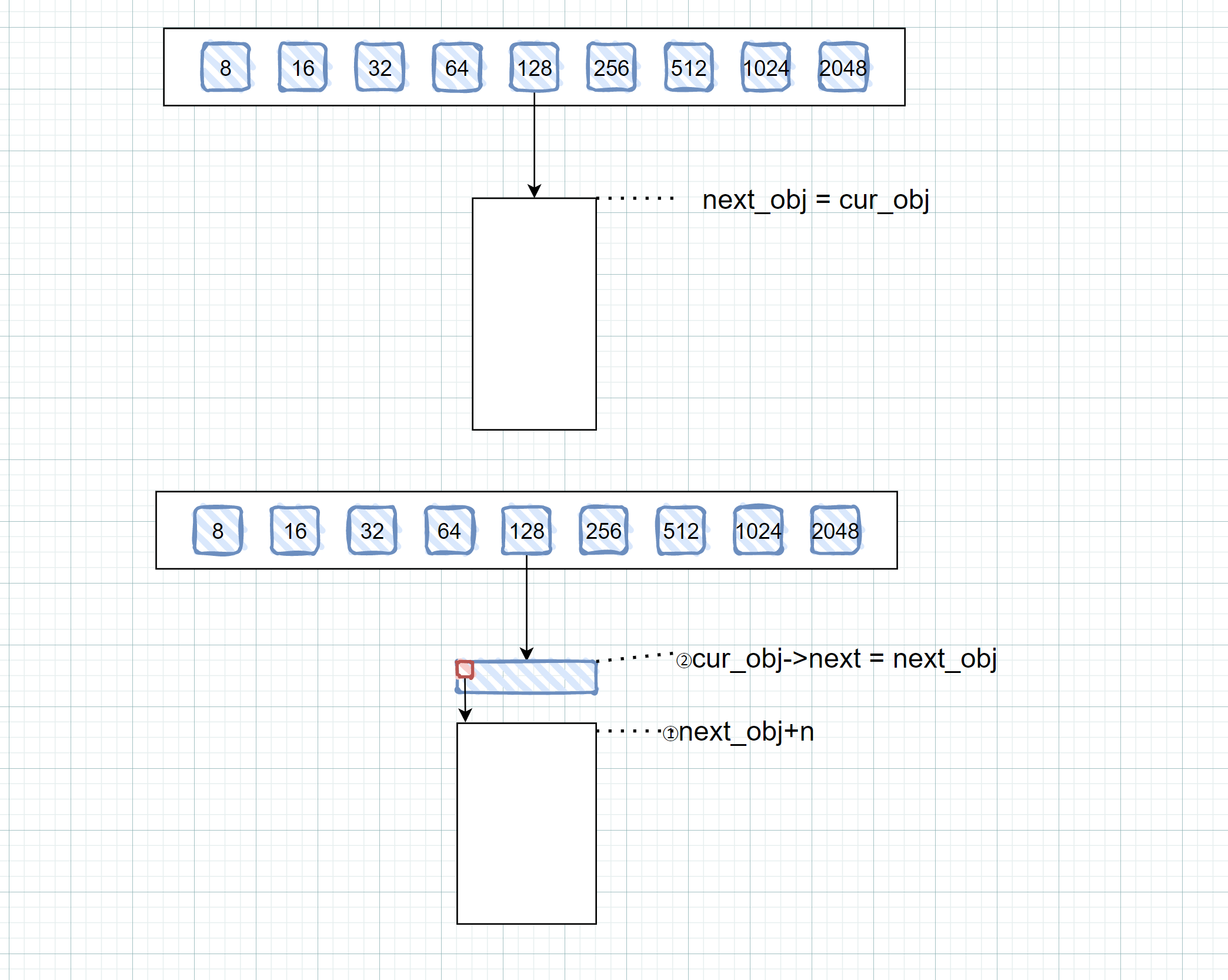Select the 'next_obj = cur_obj' text label

coord(816,200)
